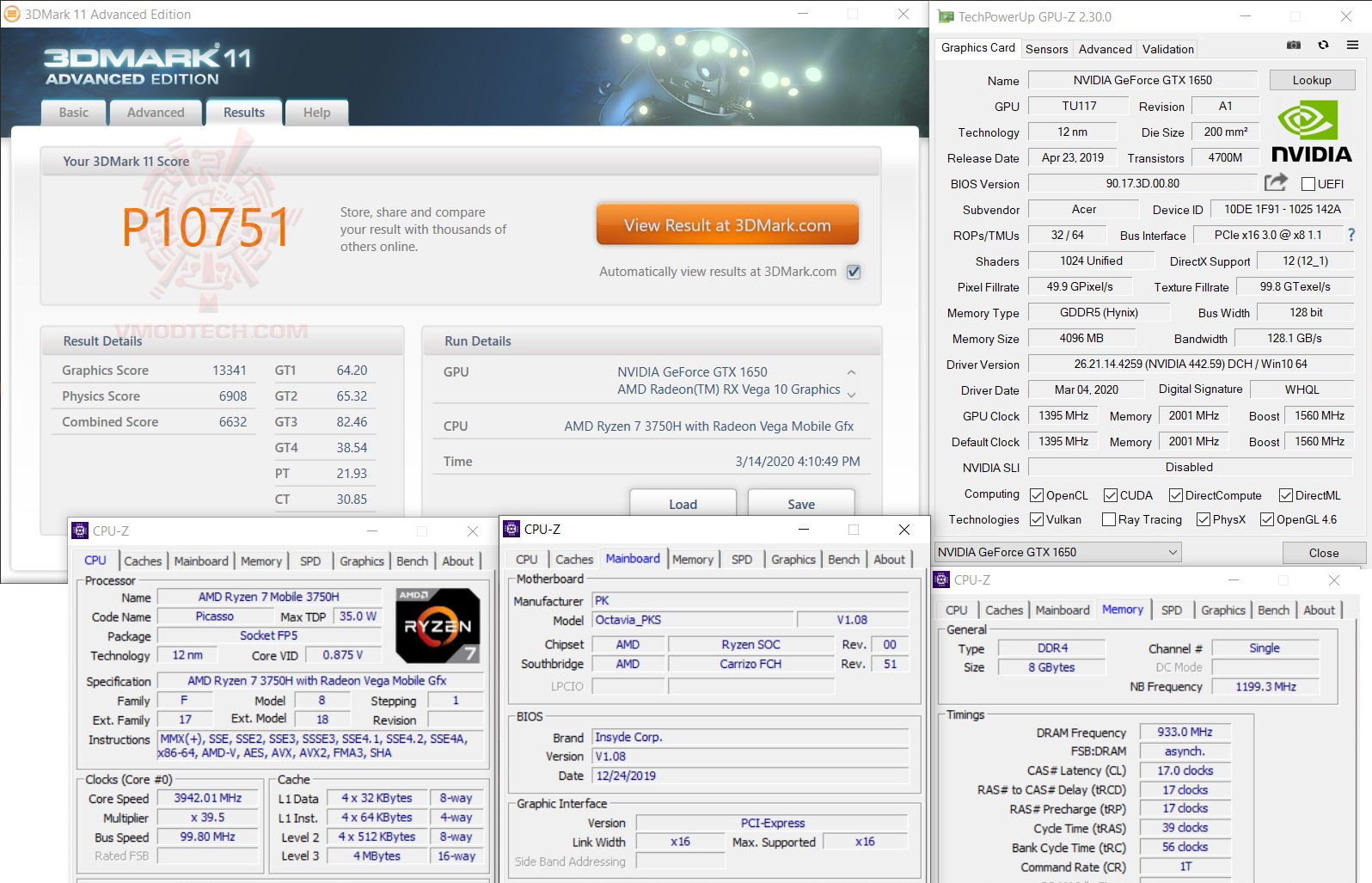Switch to 3DMark Advanced tab
The width and height of the screenshot is (1372, 883).
[x=156, y=113]
